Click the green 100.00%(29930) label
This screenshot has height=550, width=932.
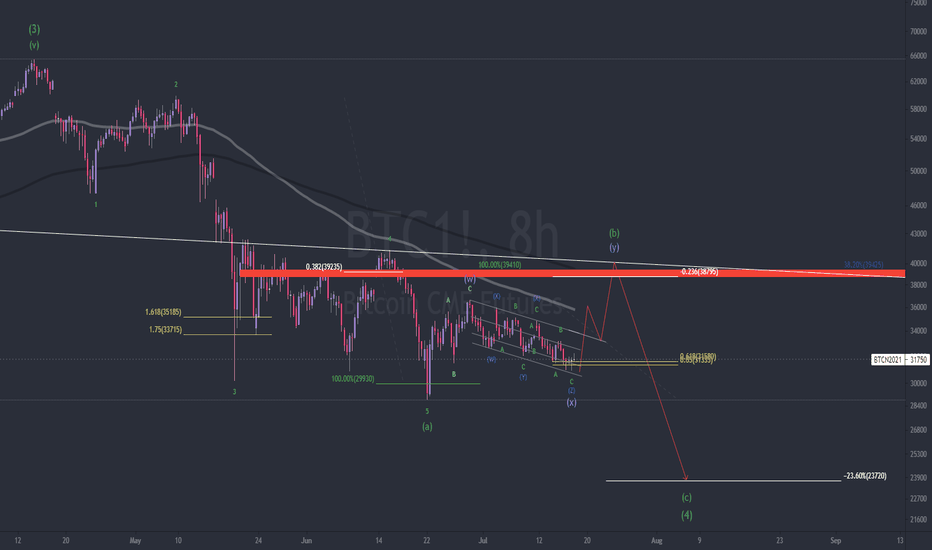tap(353, 379)
